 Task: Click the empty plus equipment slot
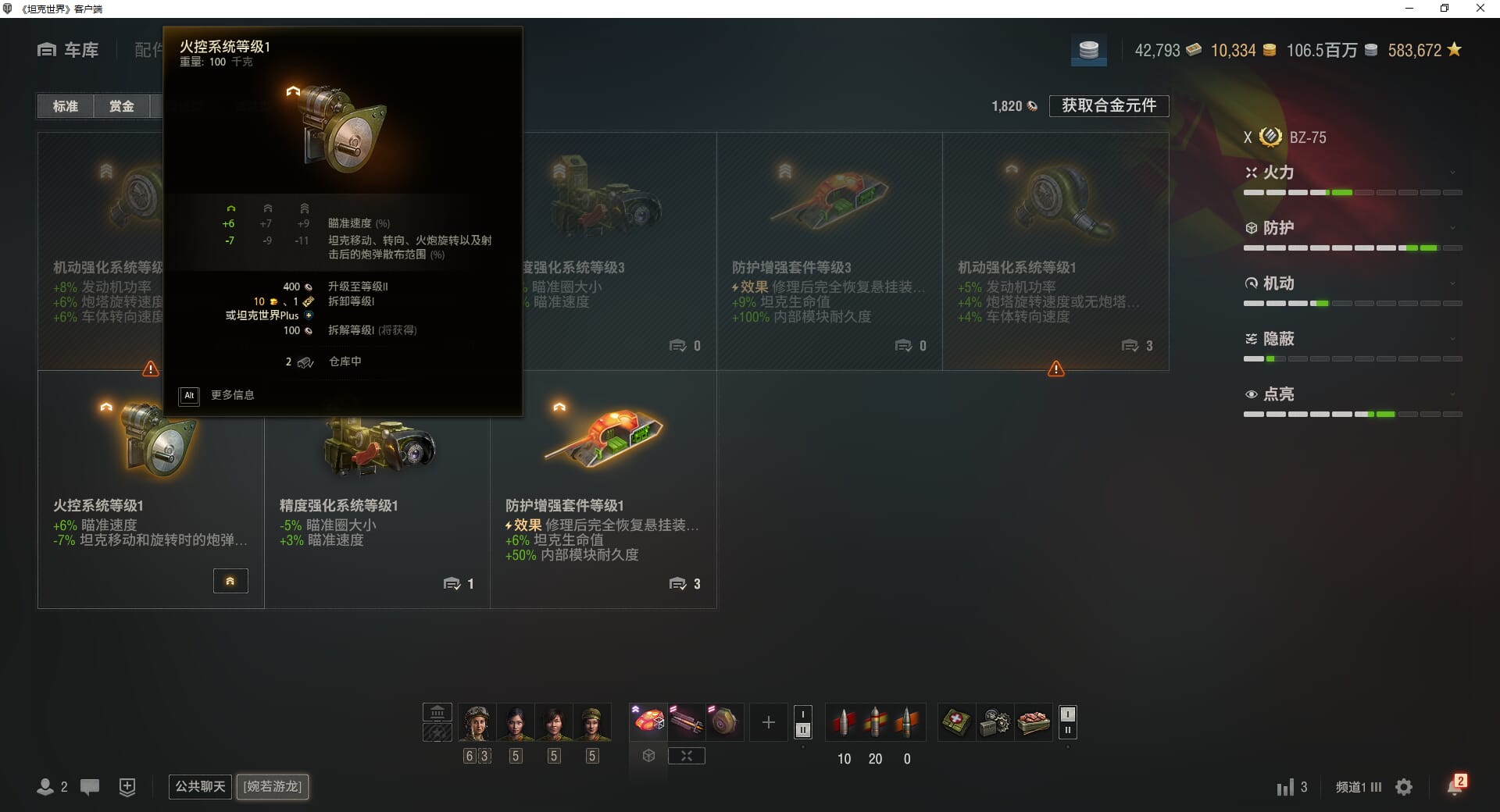point(768,722)
